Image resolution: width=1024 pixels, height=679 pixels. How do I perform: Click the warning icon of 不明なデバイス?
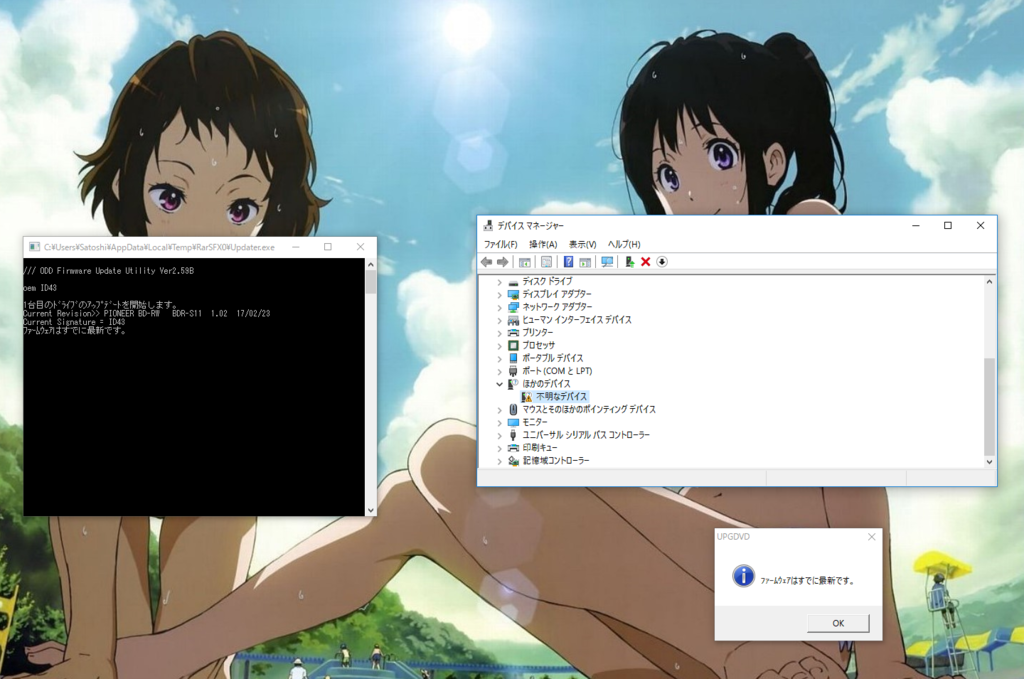(527, 397)
